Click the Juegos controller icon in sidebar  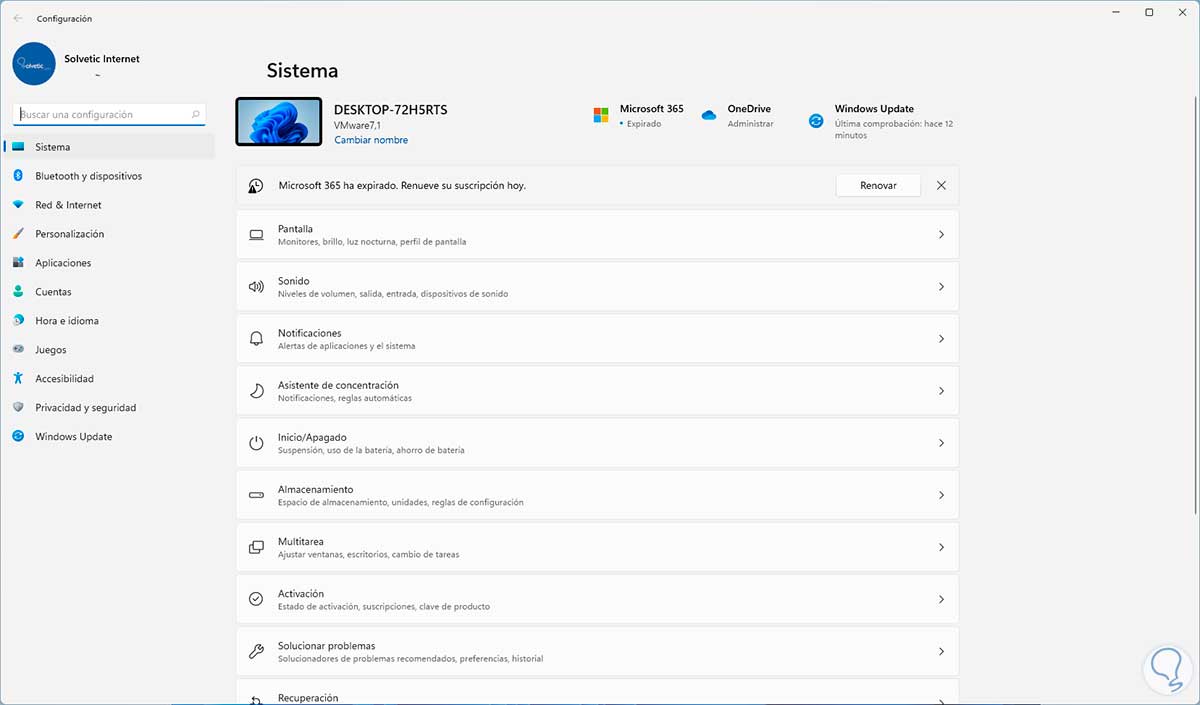[18, 350]
